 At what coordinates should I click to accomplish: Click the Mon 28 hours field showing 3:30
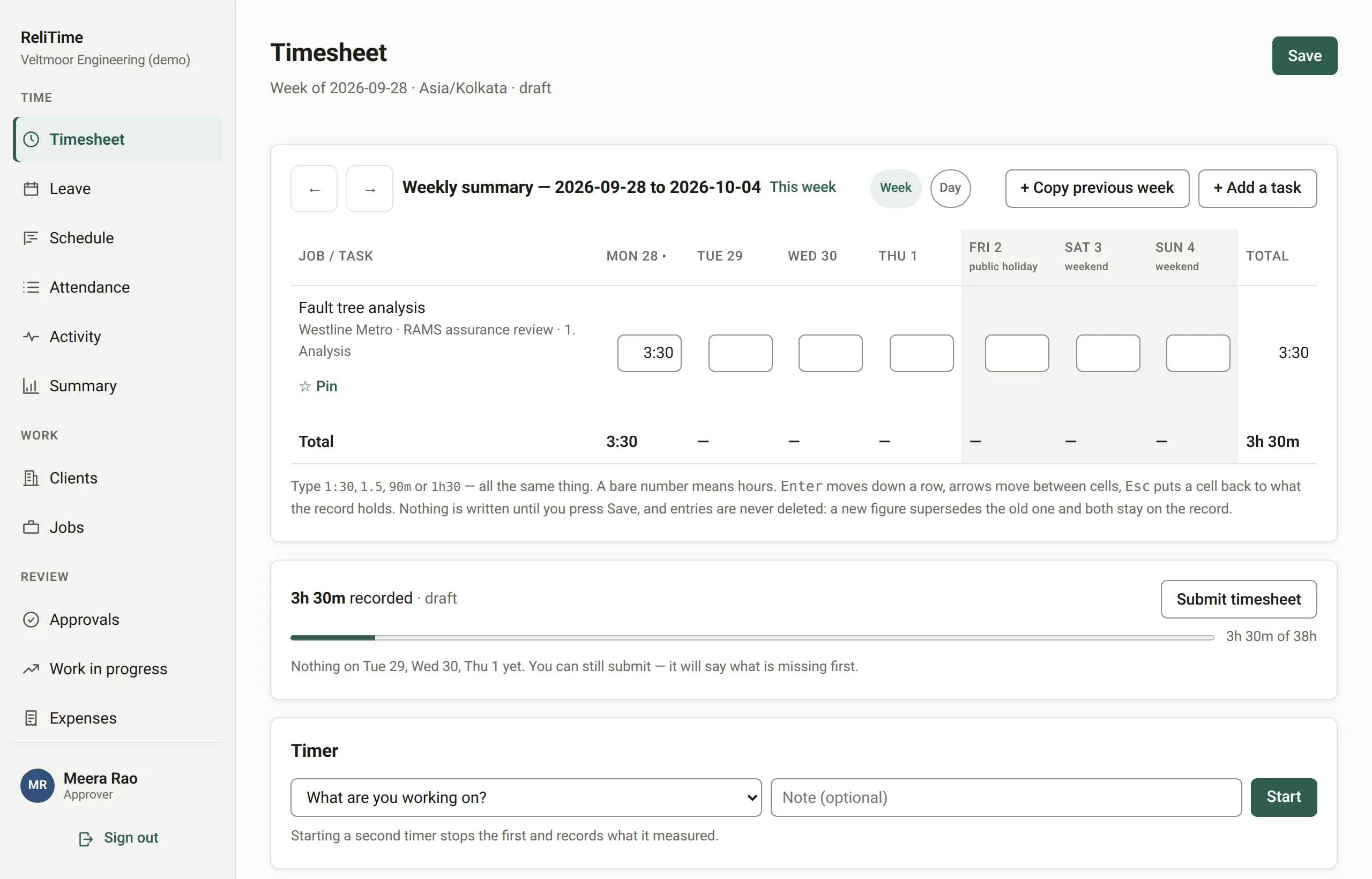650,353
